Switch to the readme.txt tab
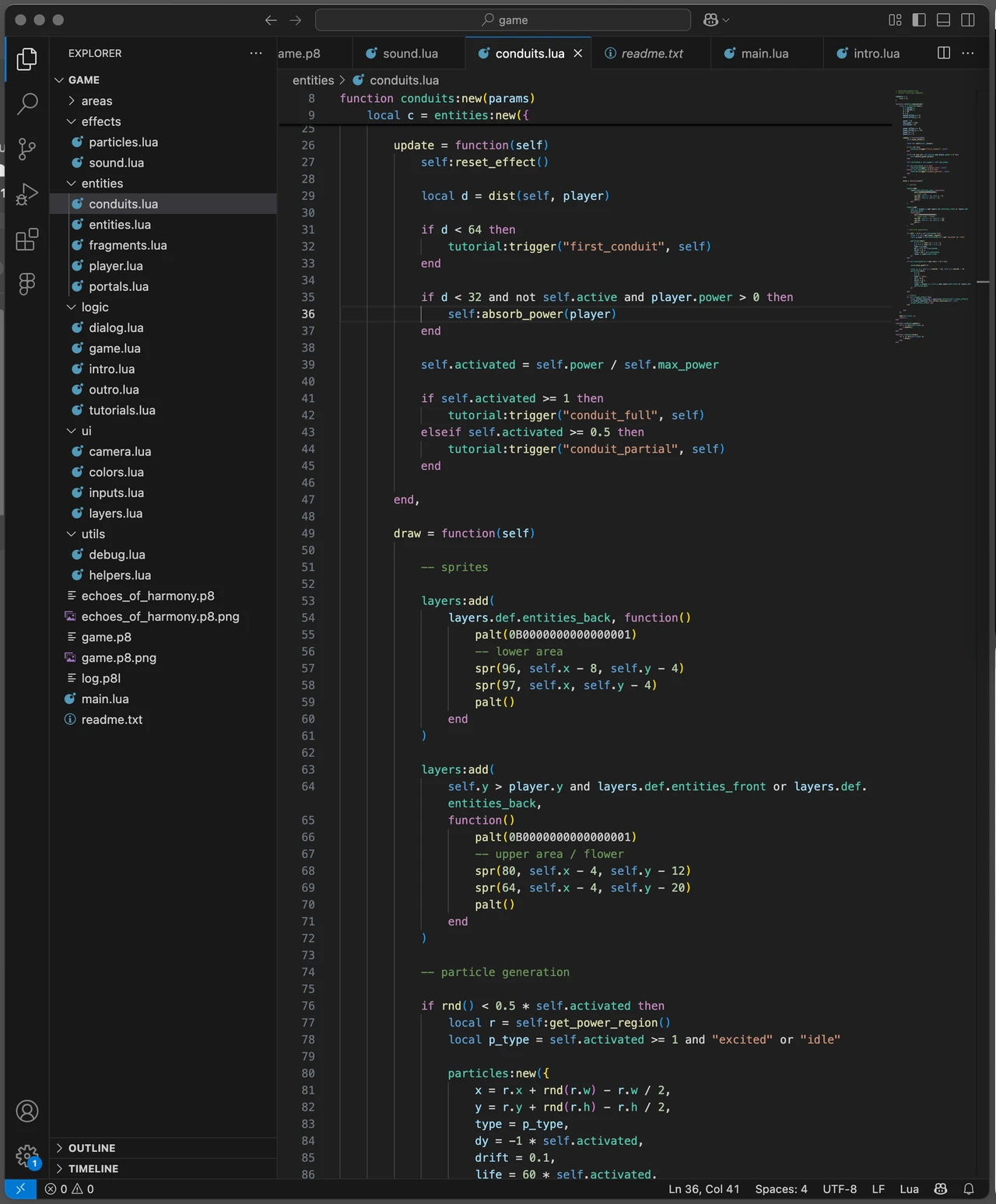The image size is (996, 1204). click(x=651, y=54)
